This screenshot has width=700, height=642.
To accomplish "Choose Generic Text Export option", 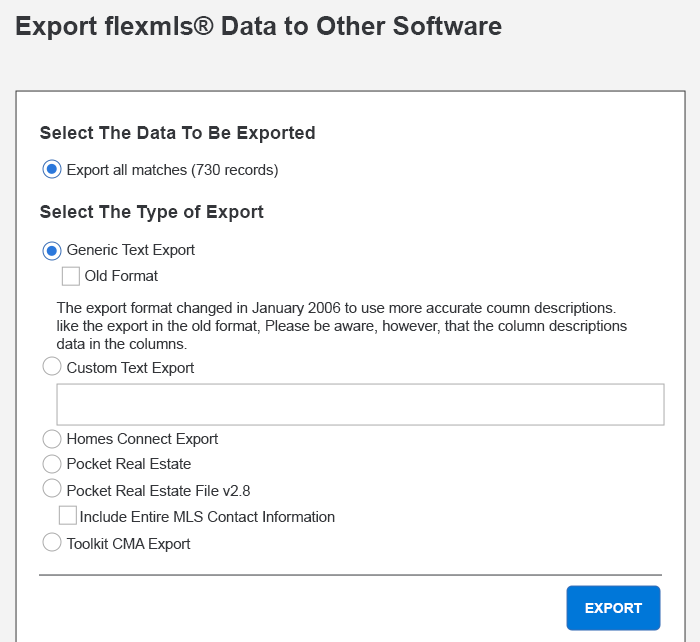I will 52,250.
